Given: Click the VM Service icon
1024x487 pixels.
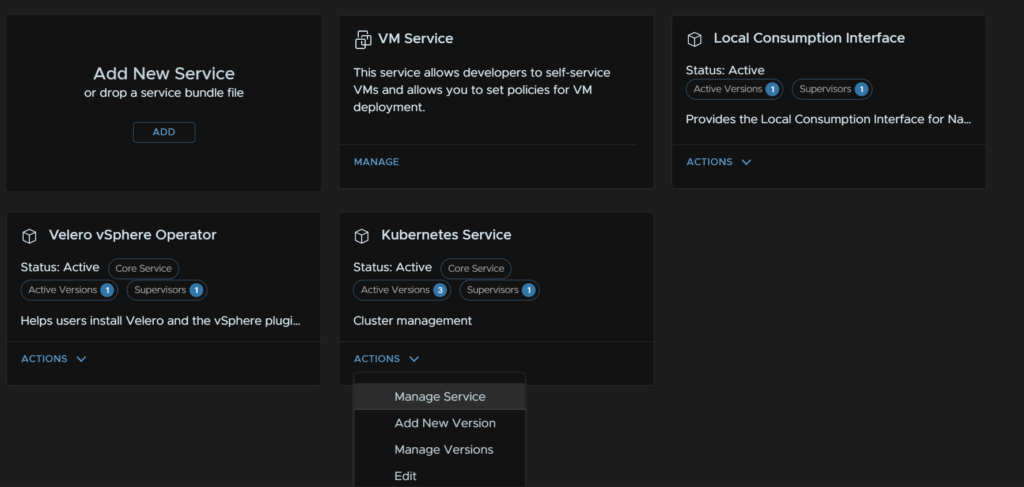Looking at the screenshot, I should pyautogui.click(x=362, y=39).
